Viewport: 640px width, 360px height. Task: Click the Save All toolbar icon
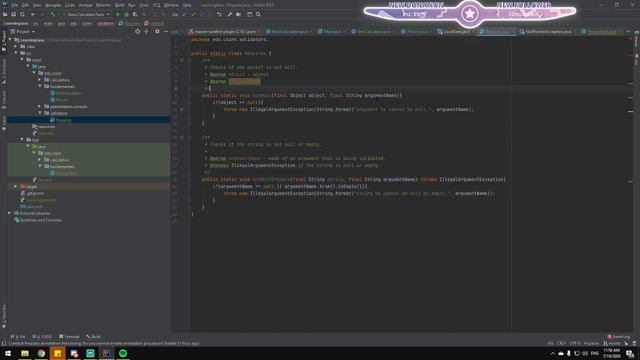tap(13, 14)
